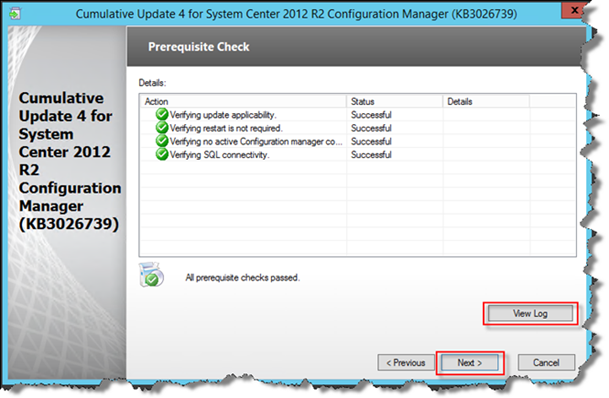This screenshot has height=398, width=609.
Task: Click green check beside Verifying restart is not required
Action: pyautogui.click(x=162, y=128)
